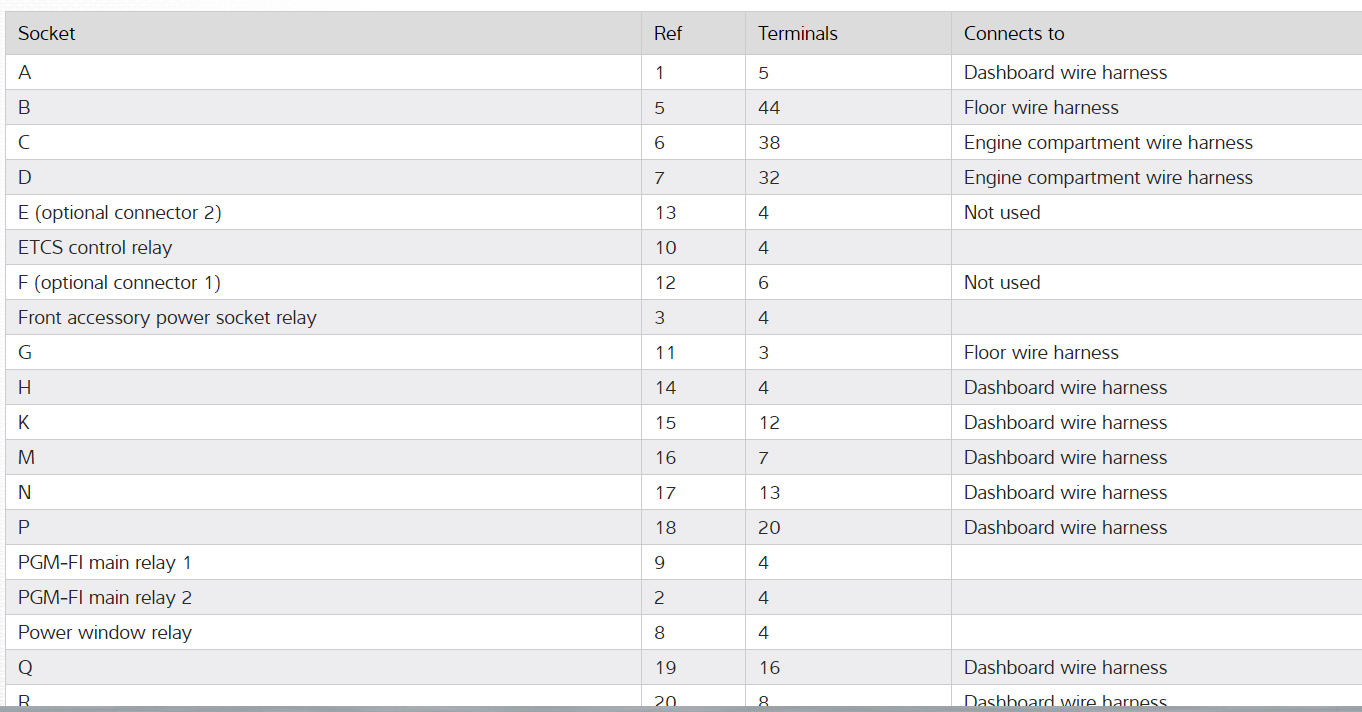
Task: Click the Terminals column header
Action: point(797,34)
